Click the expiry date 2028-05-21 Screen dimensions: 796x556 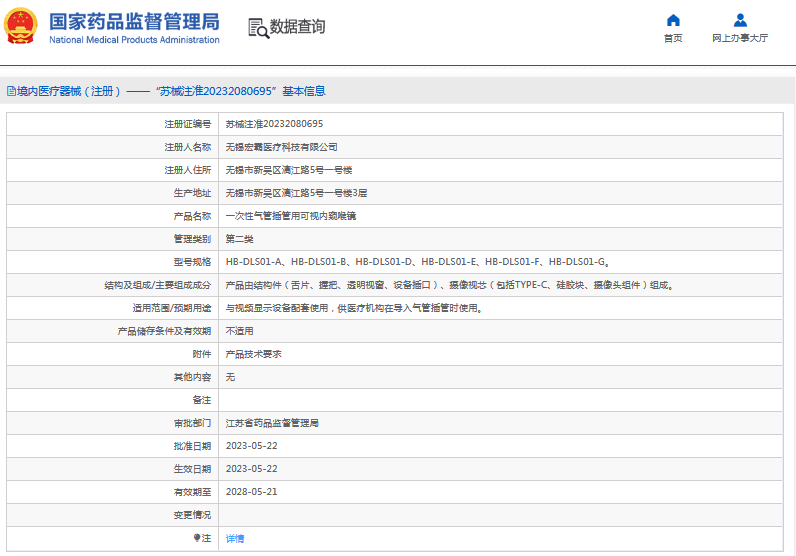tap(251, 492)
